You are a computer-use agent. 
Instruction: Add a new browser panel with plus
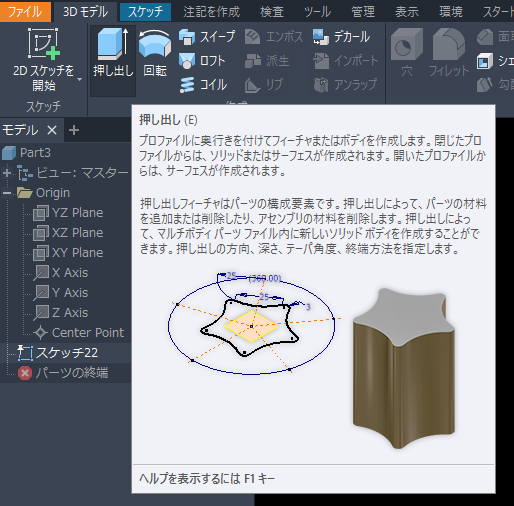pyautogui.click(x=74, y=130)
